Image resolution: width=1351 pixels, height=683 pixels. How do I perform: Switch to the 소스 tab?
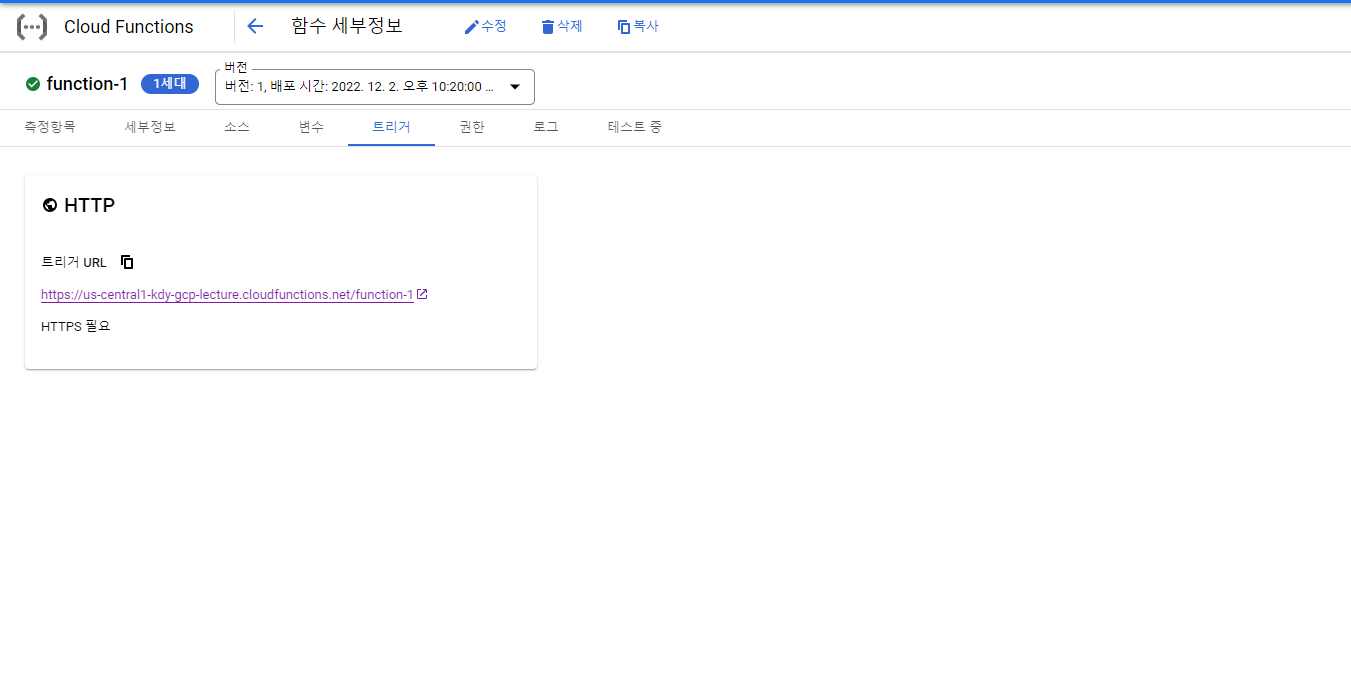coord(237,127)
